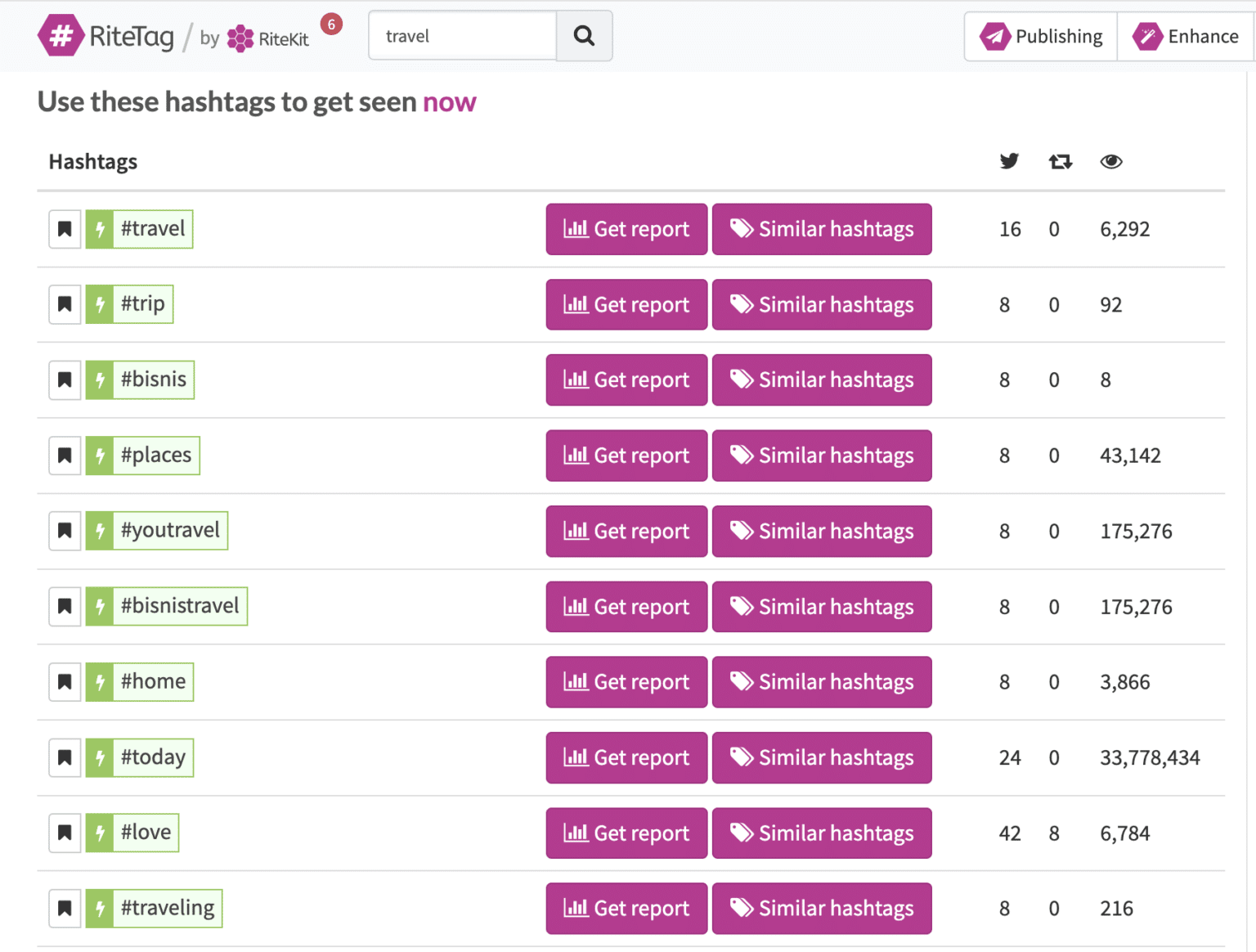Click the search field containing "travel"
The width and height of the screenshot is (1256, 952).
click(x=463, y=36)
